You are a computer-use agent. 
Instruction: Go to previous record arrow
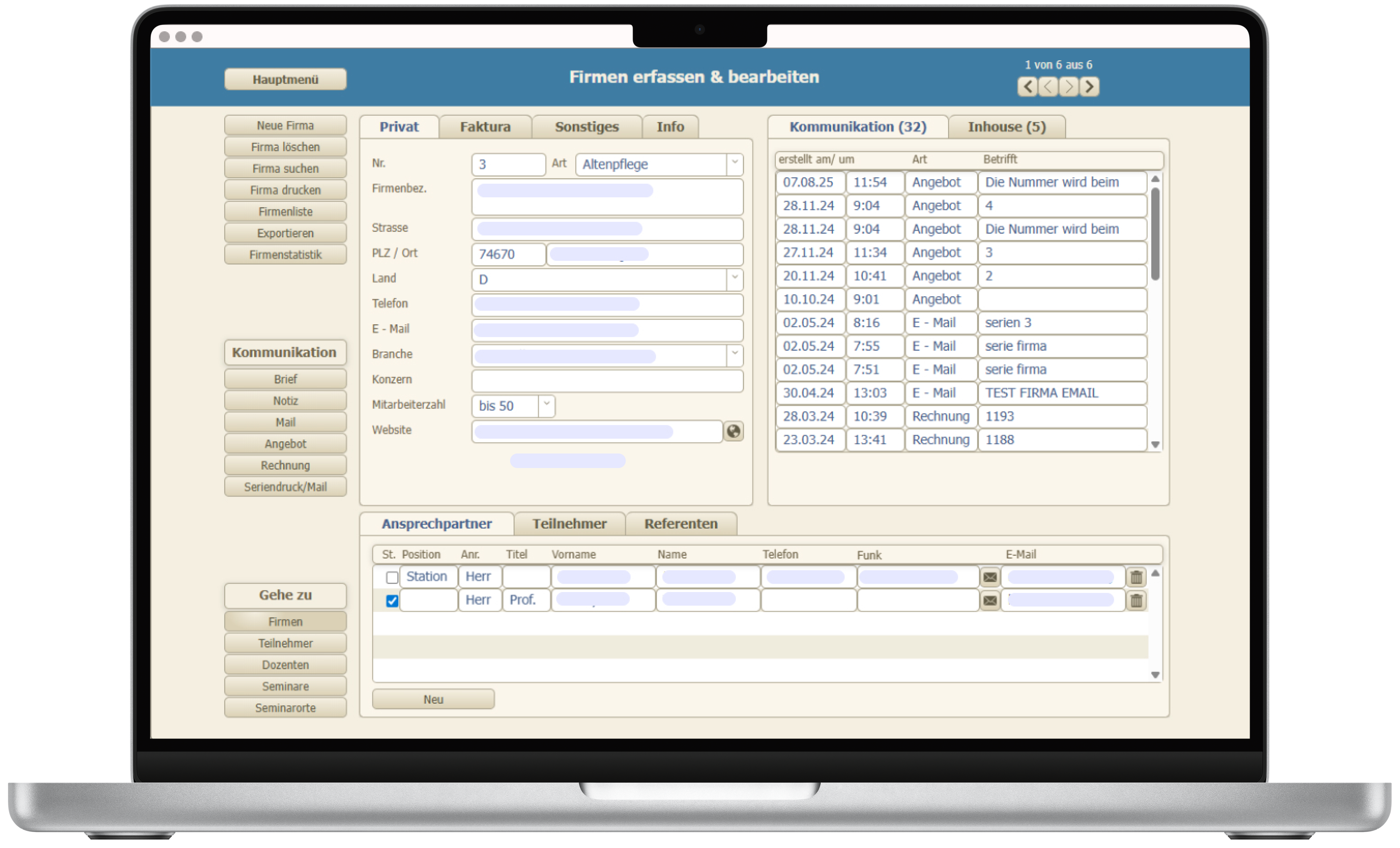tap(1048, 86)
